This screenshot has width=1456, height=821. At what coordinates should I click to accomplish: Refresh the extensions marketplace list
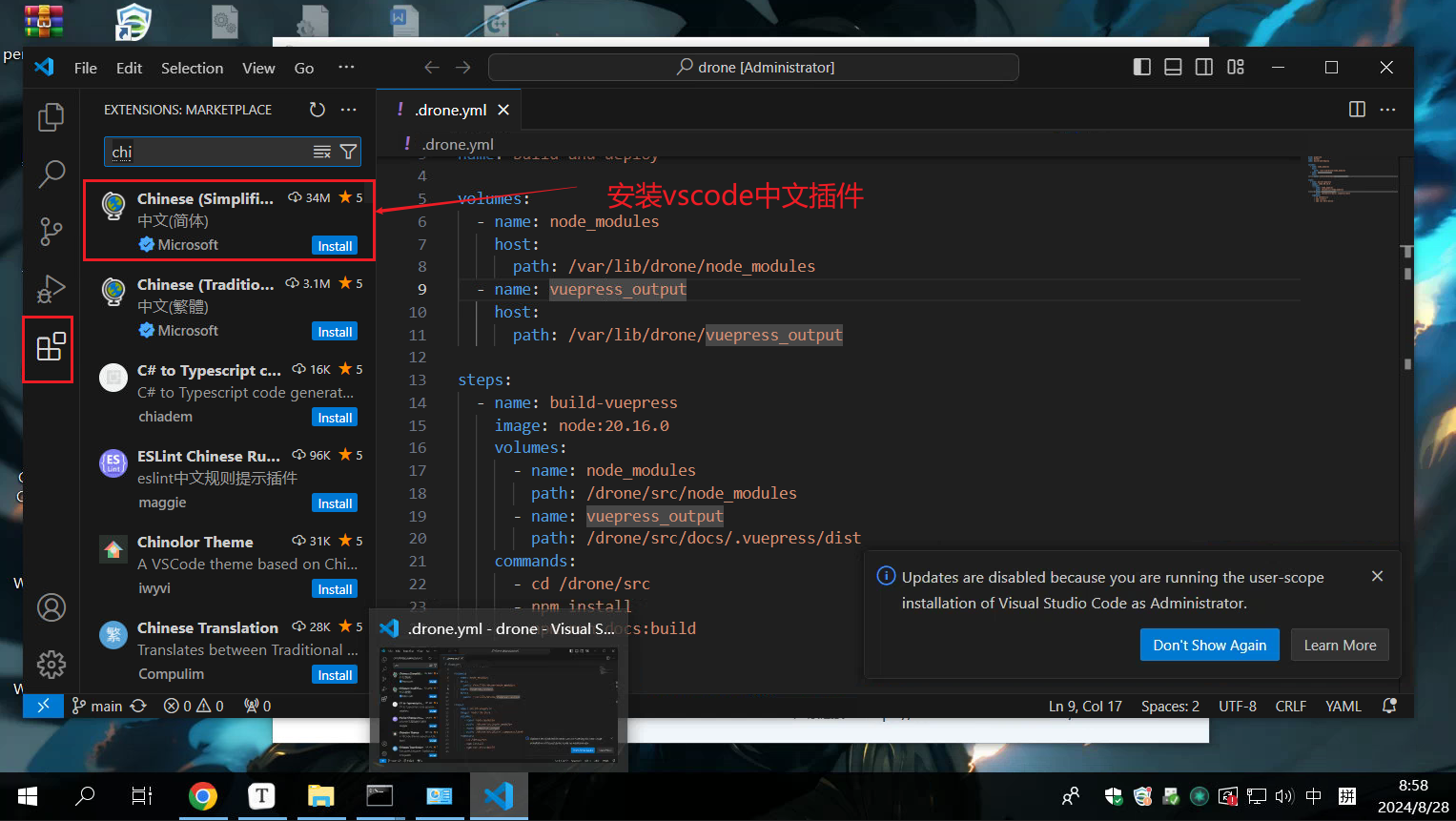click(x=318, y=110)
